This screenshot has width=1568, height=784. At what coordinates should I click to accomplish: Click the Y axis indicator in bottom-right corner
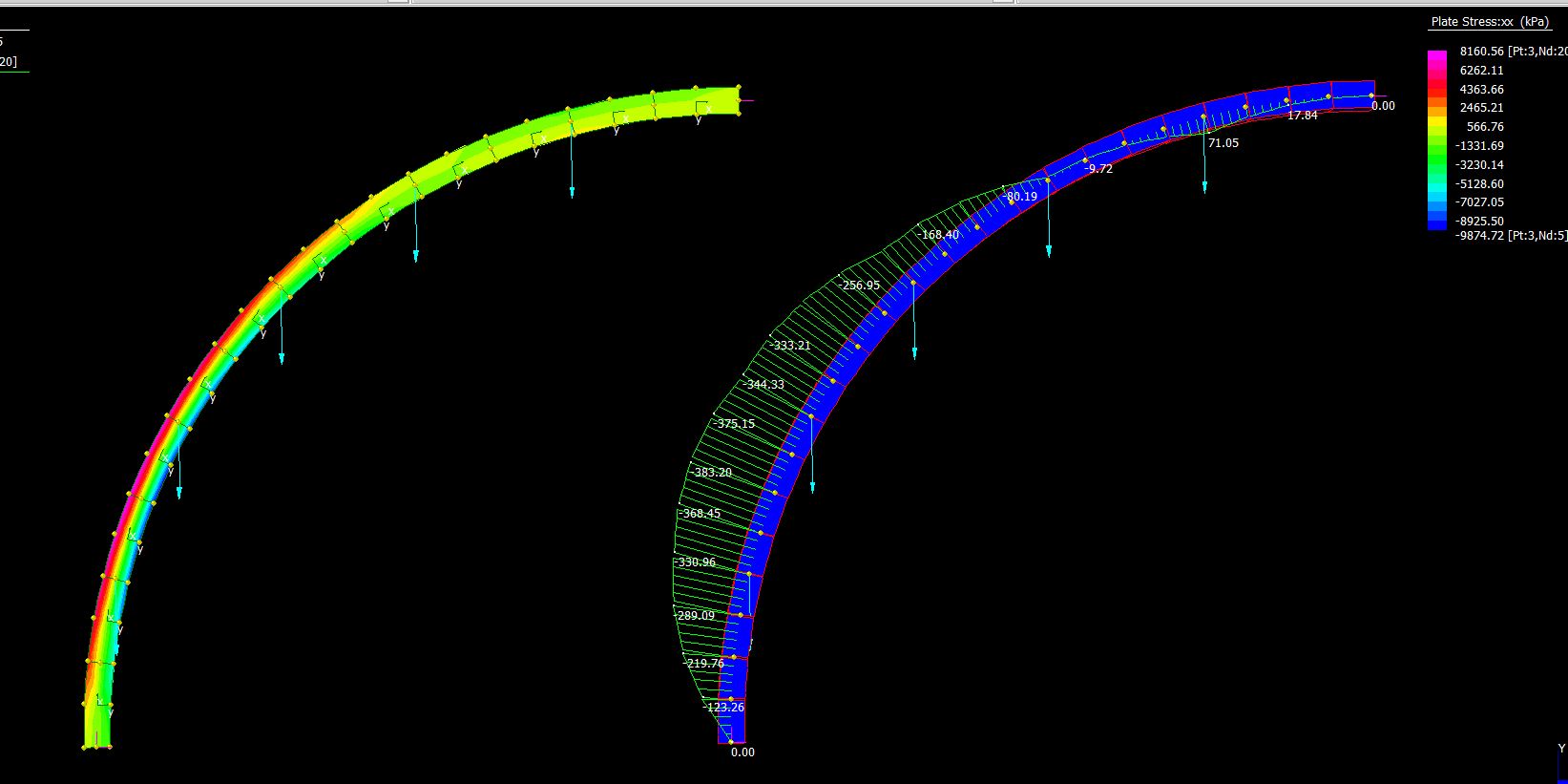click(1561, 749)
